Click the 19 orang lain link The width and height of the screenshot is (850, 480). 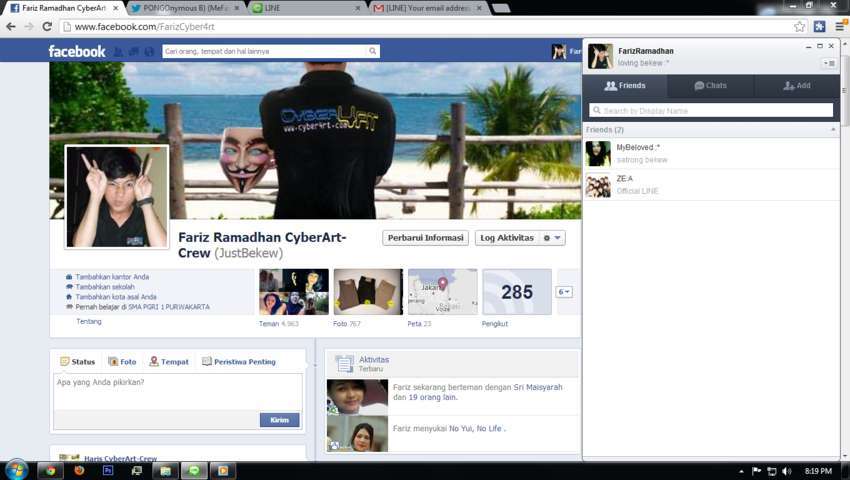pos(433,397)
